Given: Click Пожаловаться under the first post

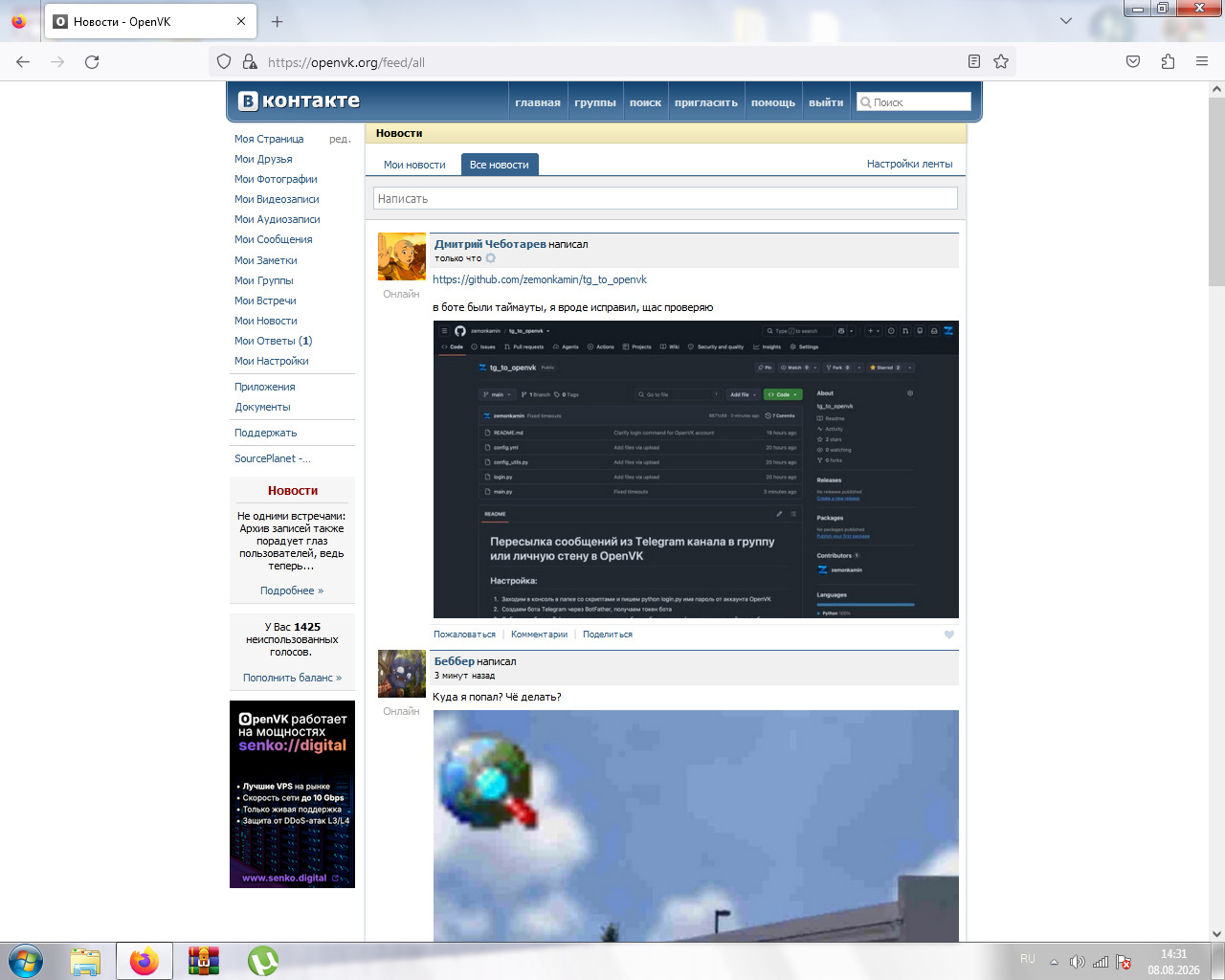Looking at the screenshot, I should 464,635.
